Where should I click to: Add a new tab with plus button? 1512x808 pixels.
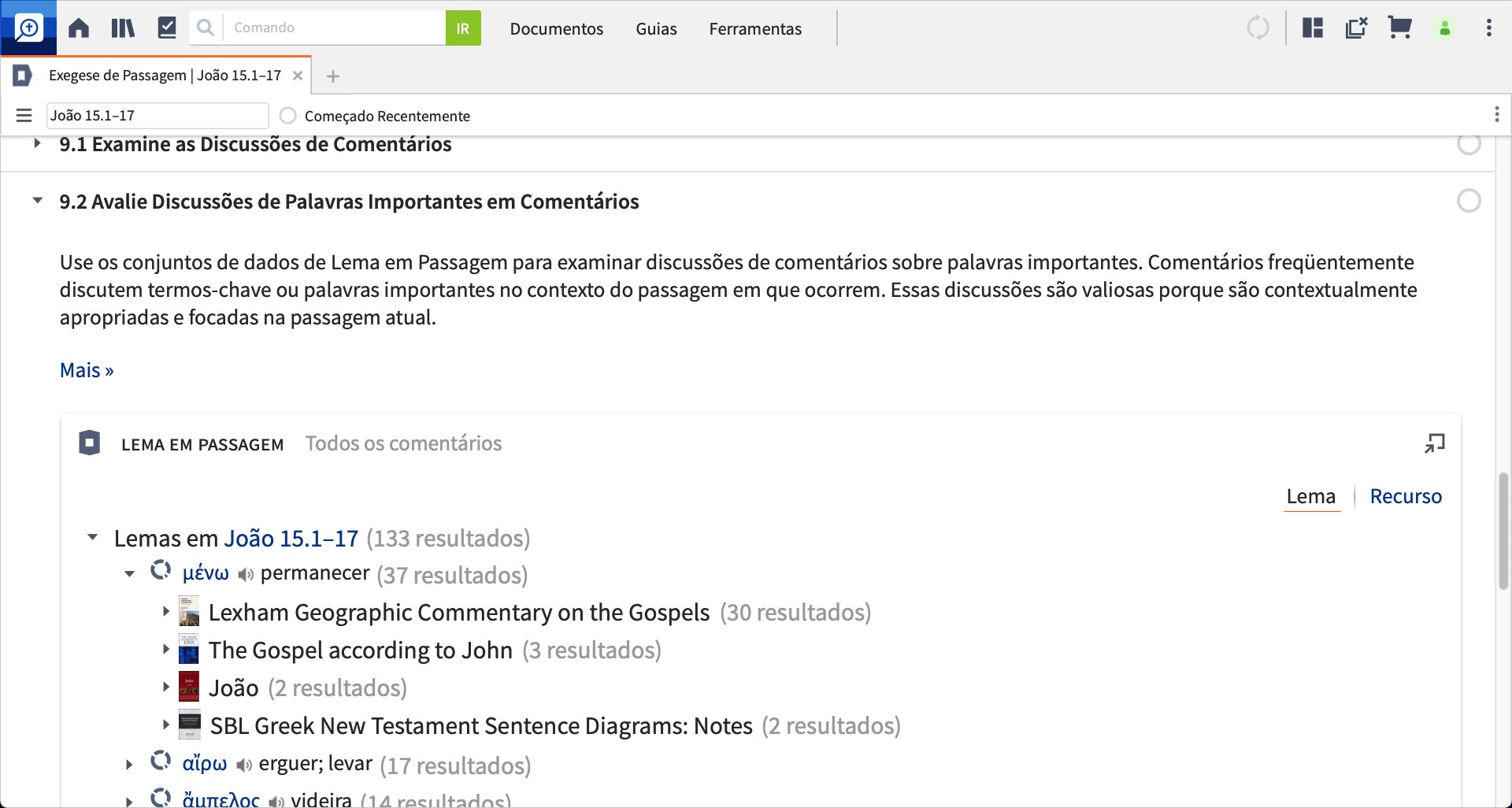tap(333, 76)
